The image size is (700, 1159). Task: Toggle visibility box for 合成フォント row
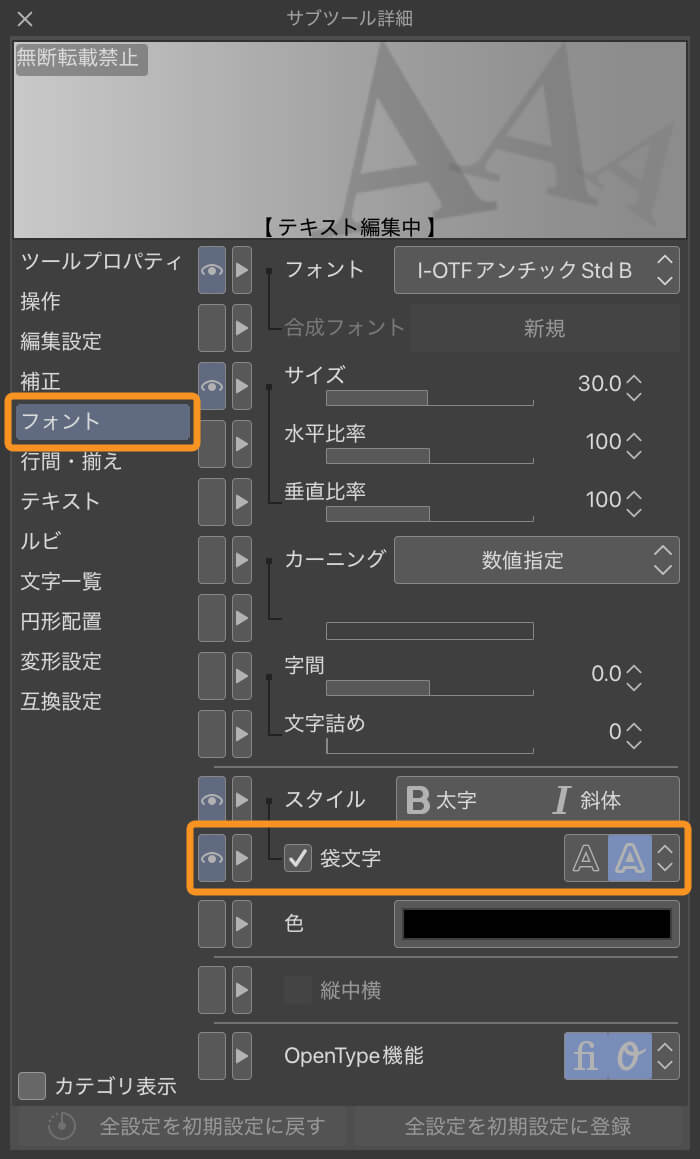[x=212, y=327]
